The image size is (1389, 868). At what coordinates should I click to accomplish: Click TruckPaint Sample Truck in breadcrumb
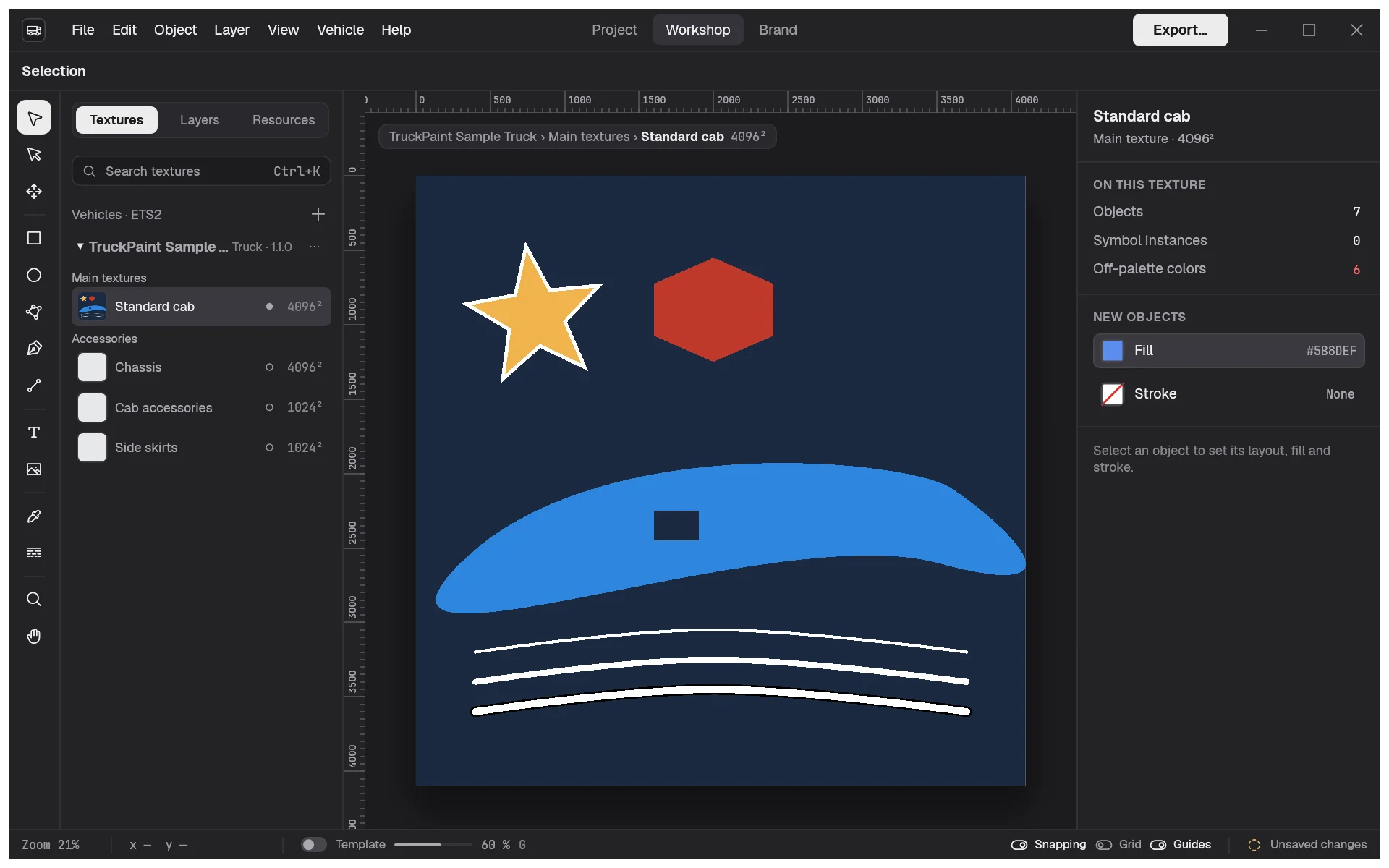click(463, 137)
